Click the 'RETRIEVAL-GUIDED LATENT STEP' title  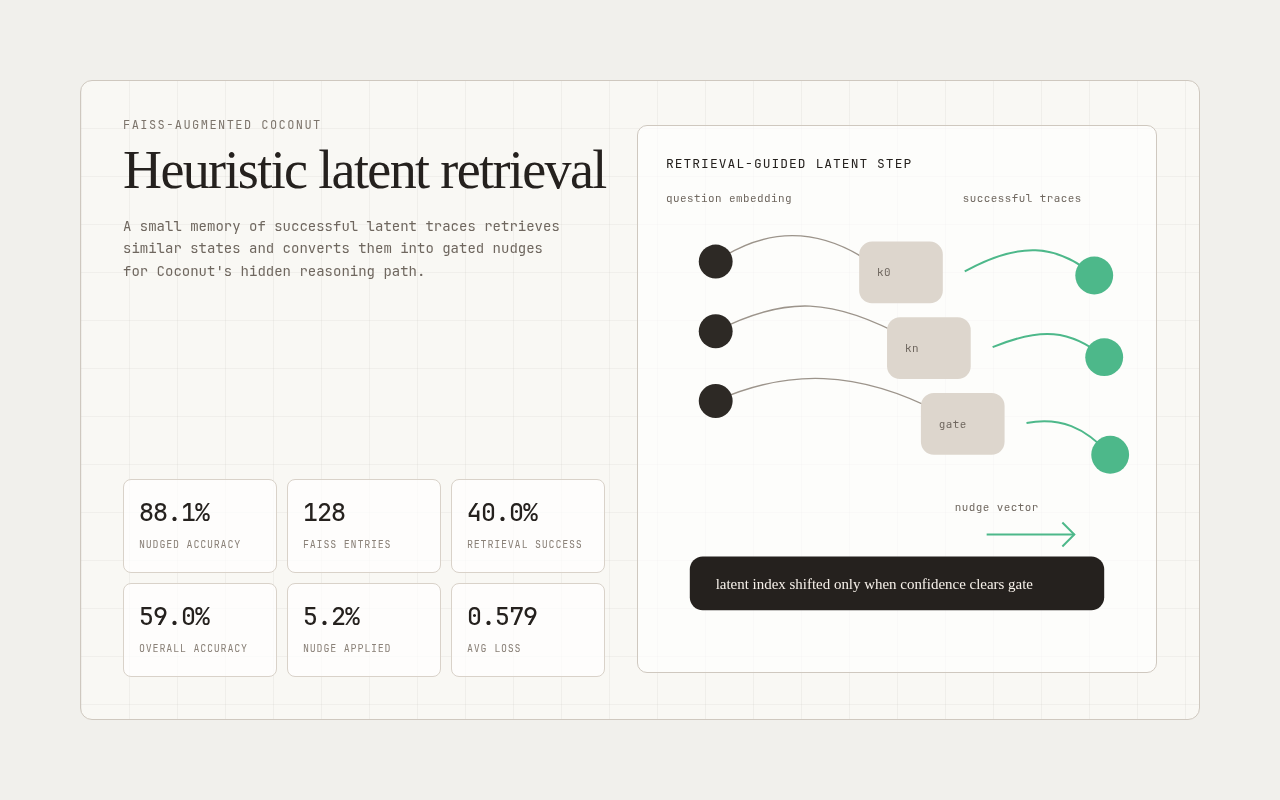click(x=789, y=164)
